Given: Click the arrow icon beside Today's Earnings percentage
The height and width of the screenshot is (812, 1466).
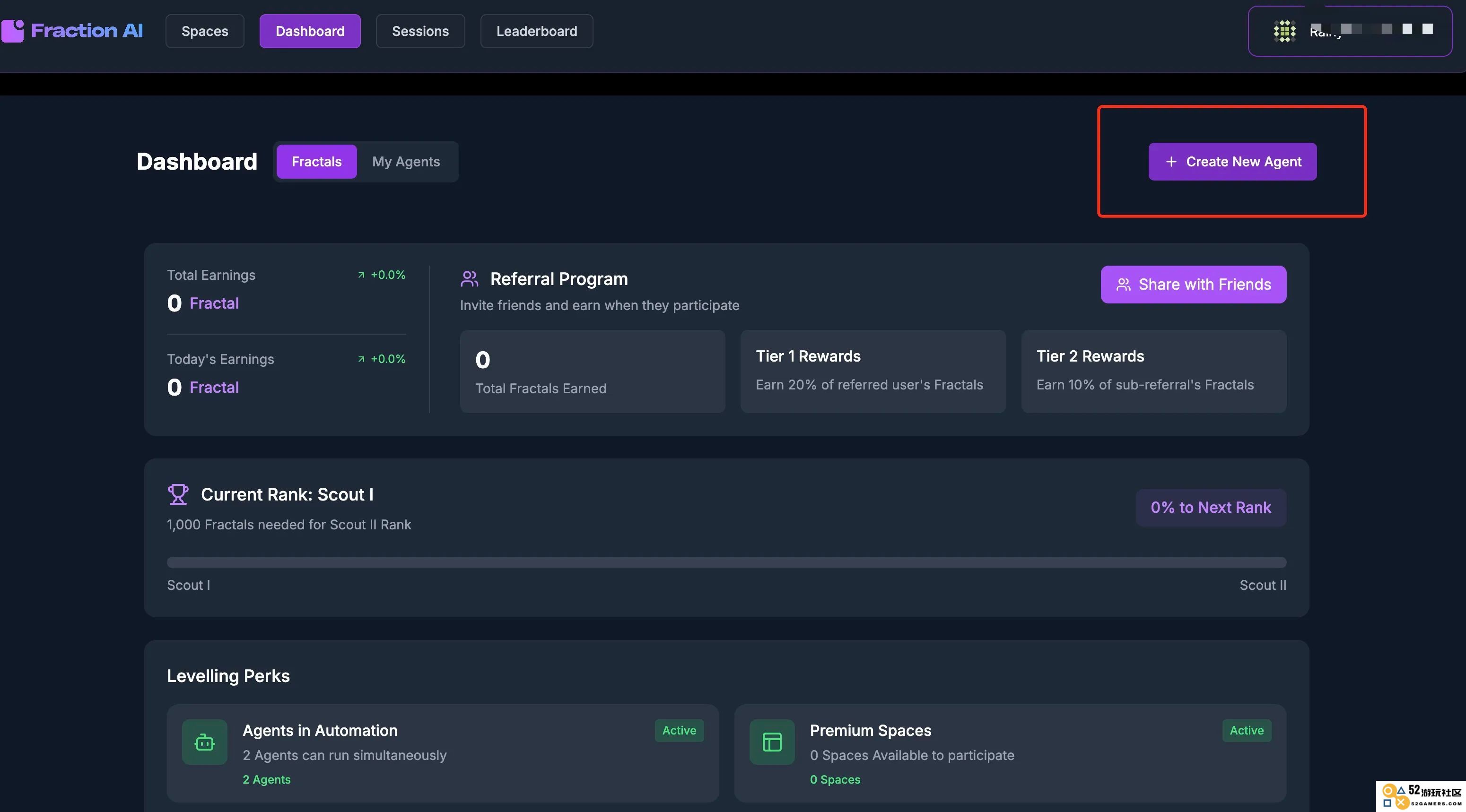Looking at the screenshot, I should point(361,359).
